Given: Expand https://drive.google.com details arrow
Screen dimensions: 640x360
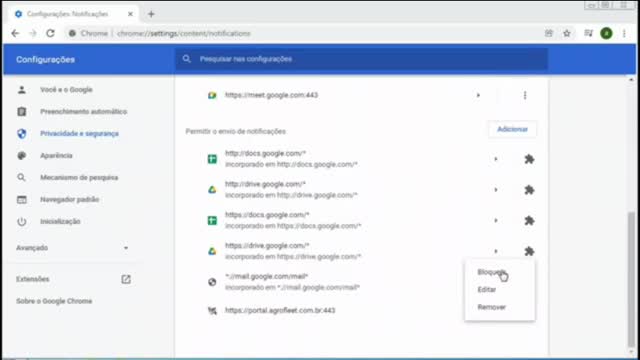Looking at the screenshot, I should click(496, 251).
